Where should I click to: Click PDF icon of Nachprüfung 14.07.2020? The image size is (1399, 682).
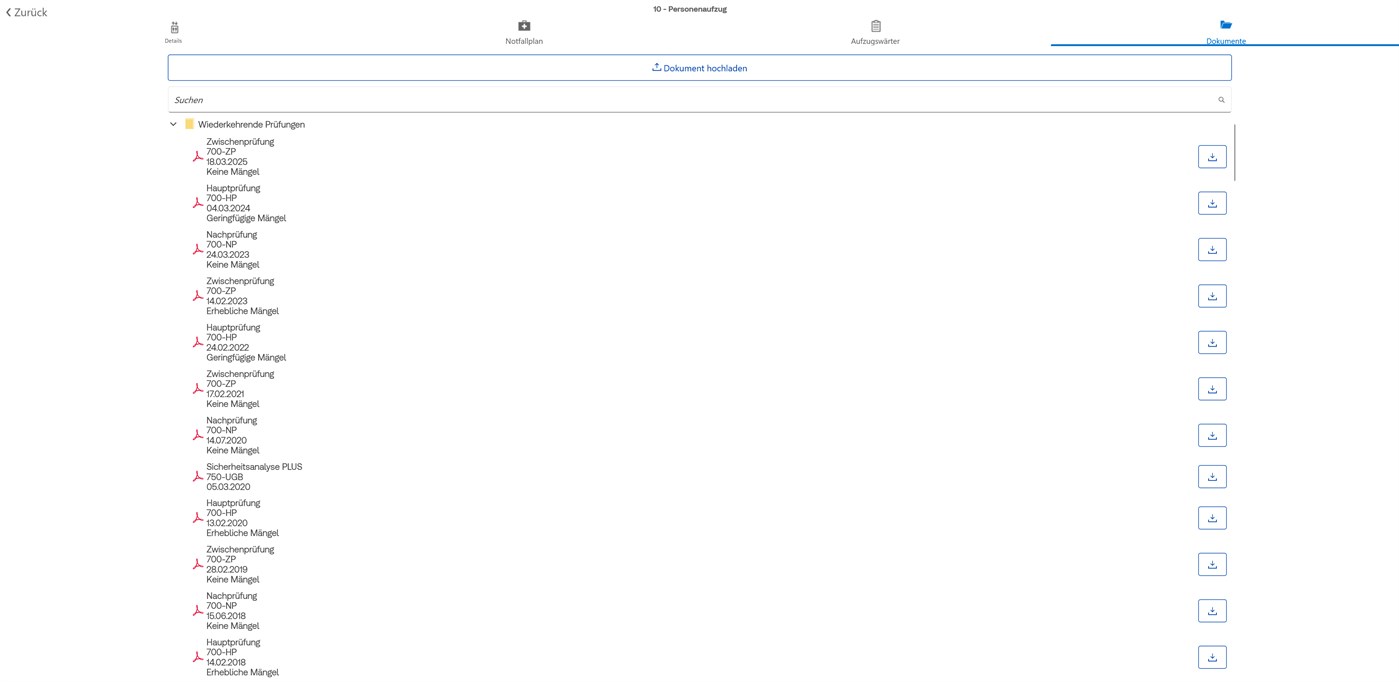197,435
